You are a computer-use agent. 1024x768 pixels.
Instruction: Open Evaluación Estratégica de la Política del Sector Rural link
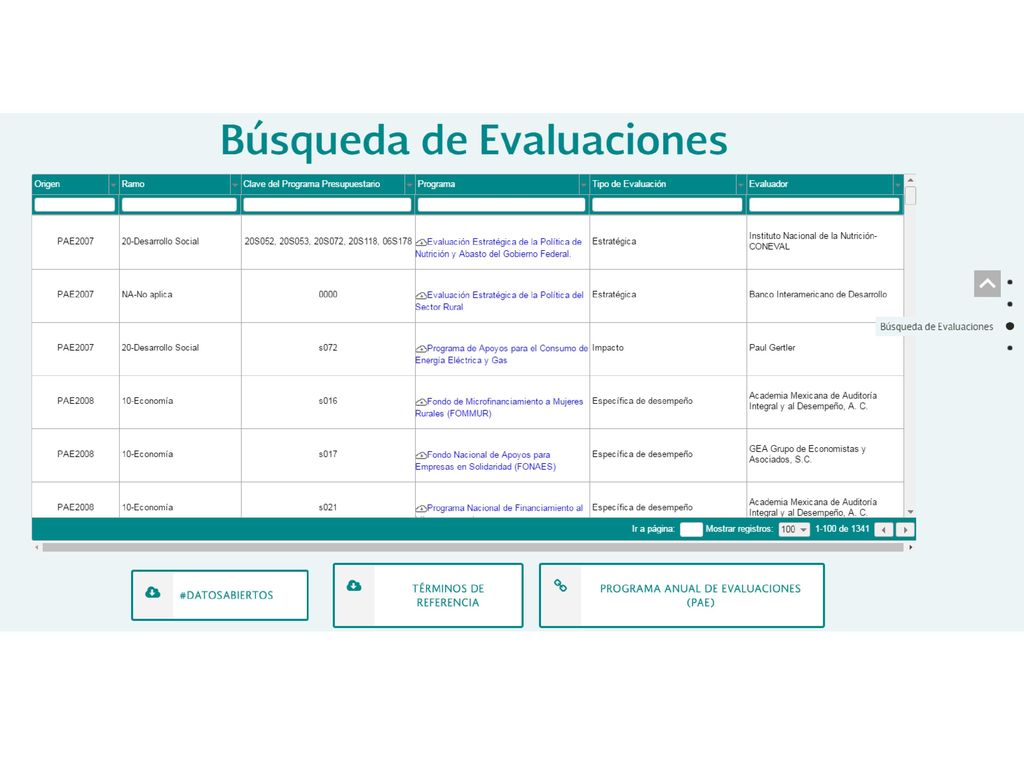click(500, 301)
